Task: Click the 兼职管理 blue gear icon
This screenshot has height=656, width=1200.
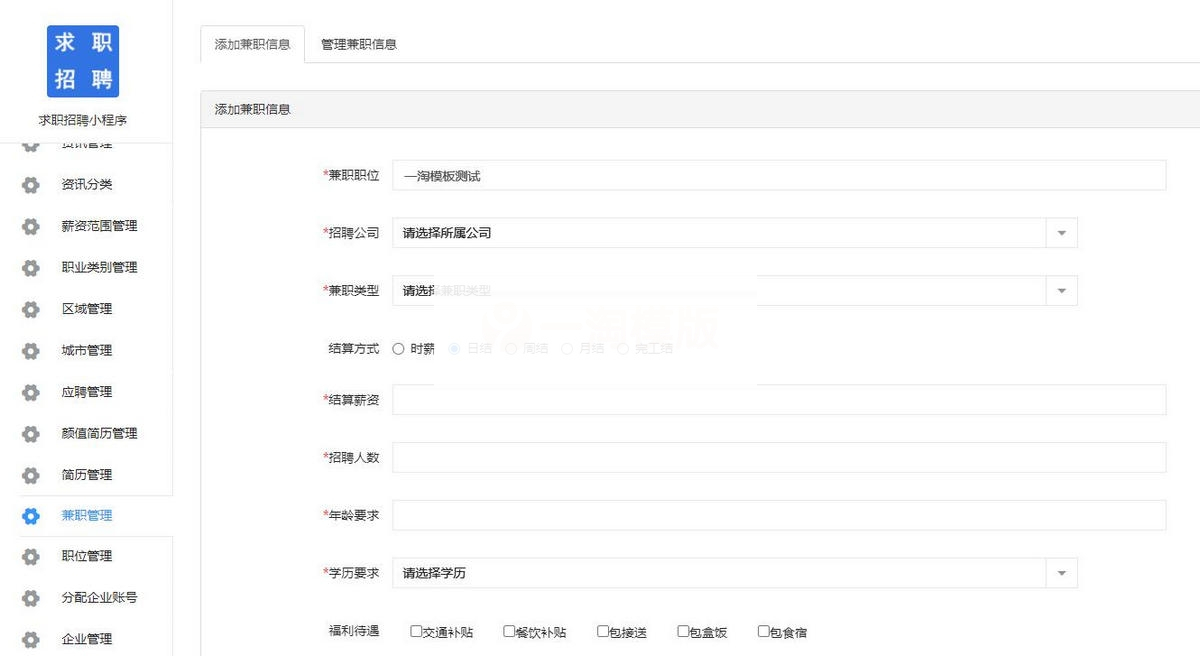Action: click(x=29, y=516)
